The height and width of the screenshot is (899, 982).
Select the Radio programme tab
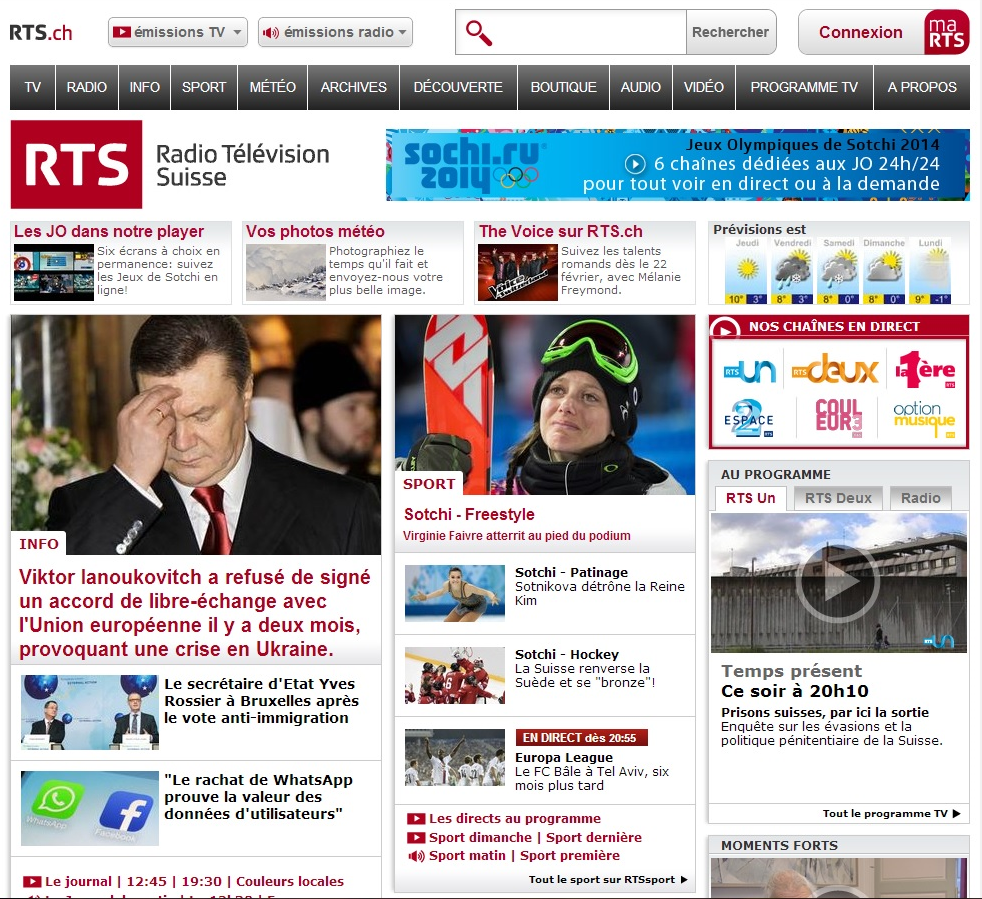920,498
